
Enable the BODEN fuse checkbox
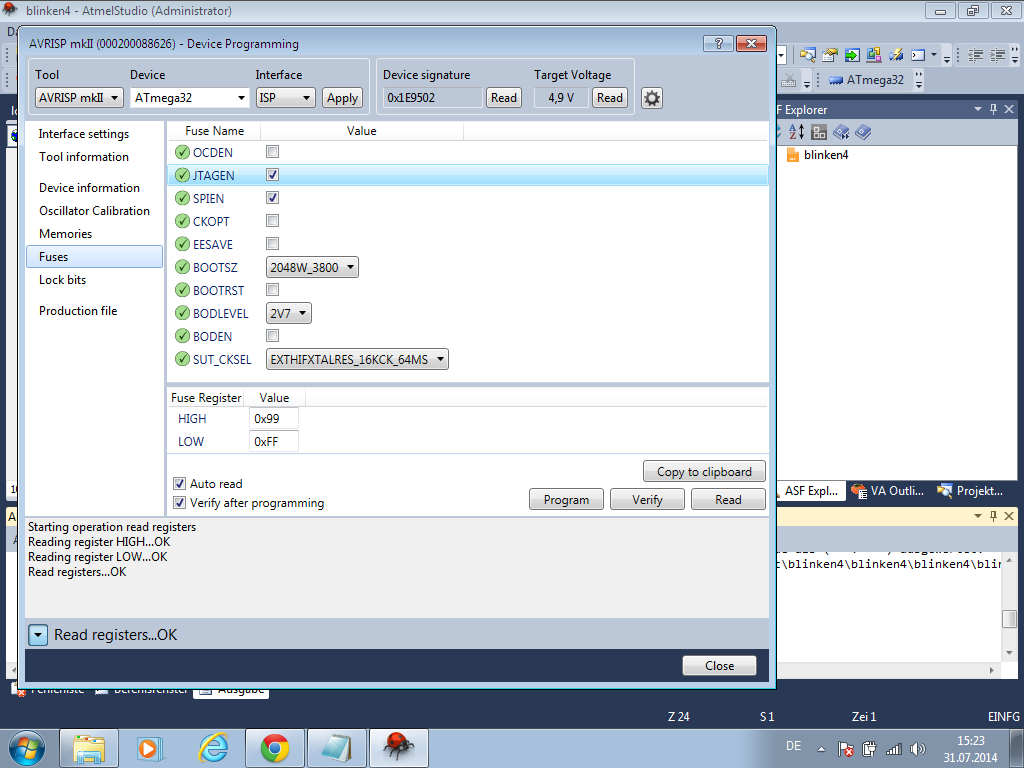click(x=272, y=336)
